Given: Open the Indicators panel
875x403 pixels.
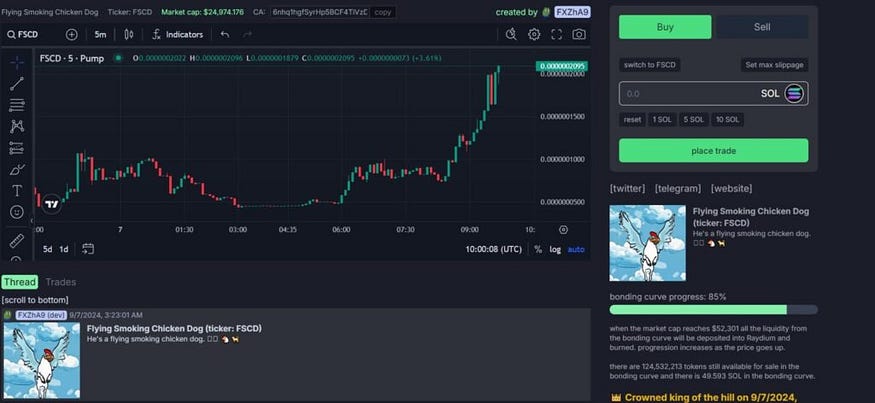Looking at the screenshot, I should pos(178,35).
